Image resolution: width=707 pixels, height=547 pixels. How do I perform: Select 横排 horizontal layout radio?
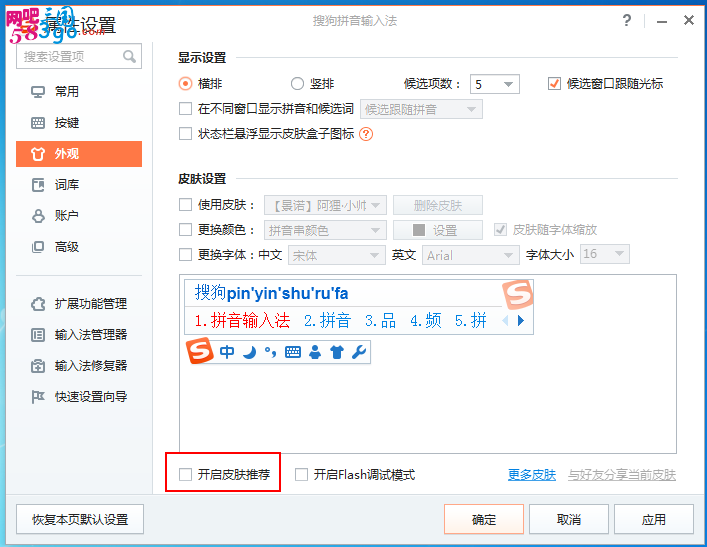click(185, 84)
